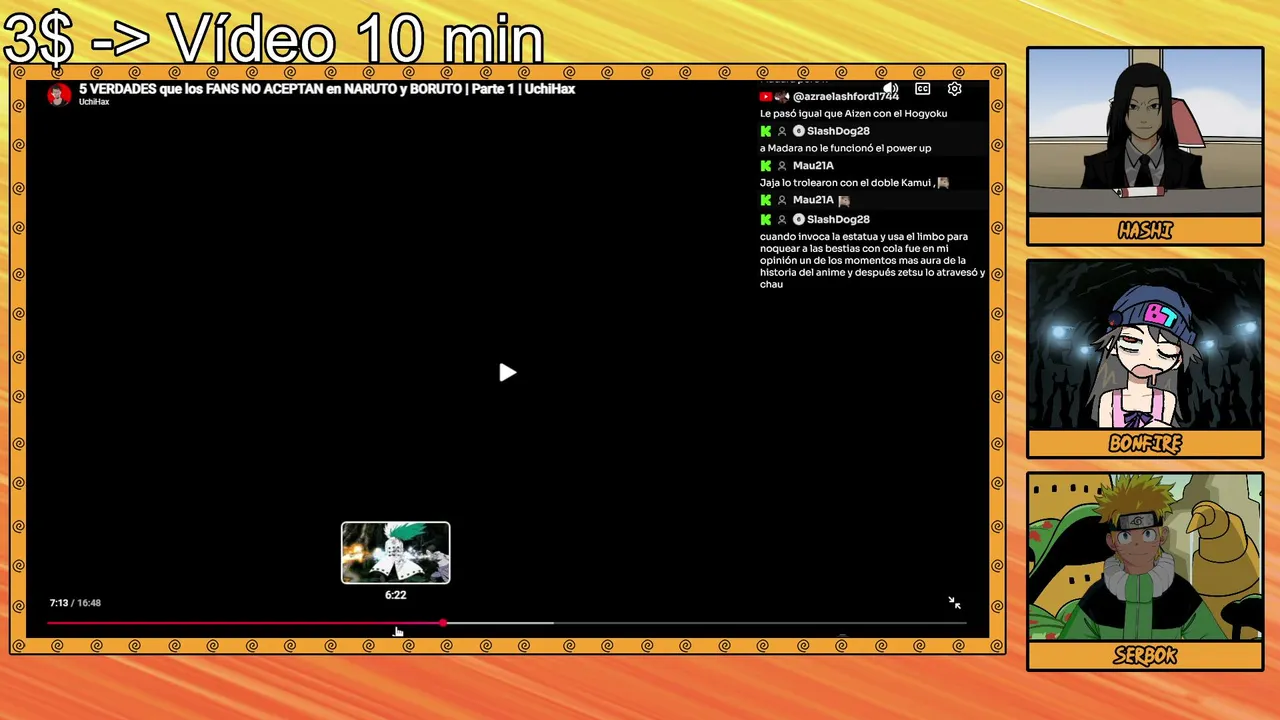Click the Kick icon beside 'a Madara' SlashDog28 message
1280x720 pixels.
(x=766, y=131)
